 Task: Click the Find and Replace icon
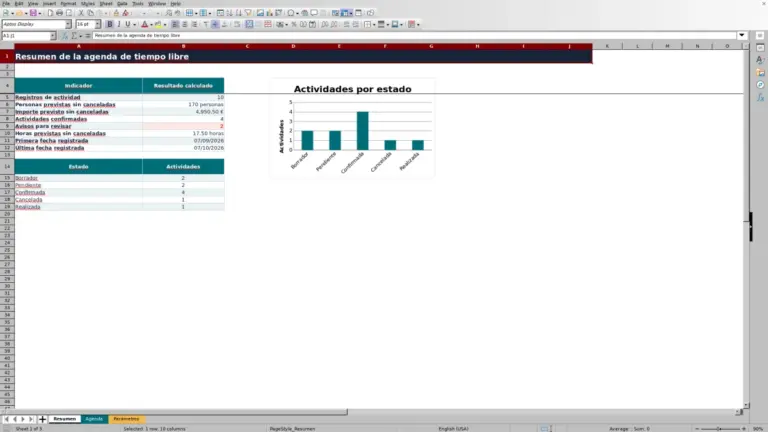(x=168, y=13)
